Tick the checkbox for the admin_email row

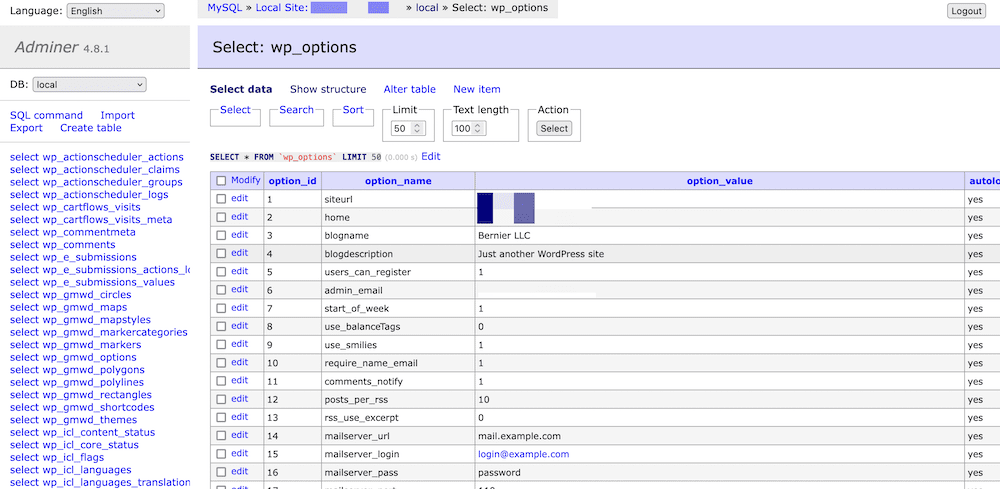click(221, 290)
